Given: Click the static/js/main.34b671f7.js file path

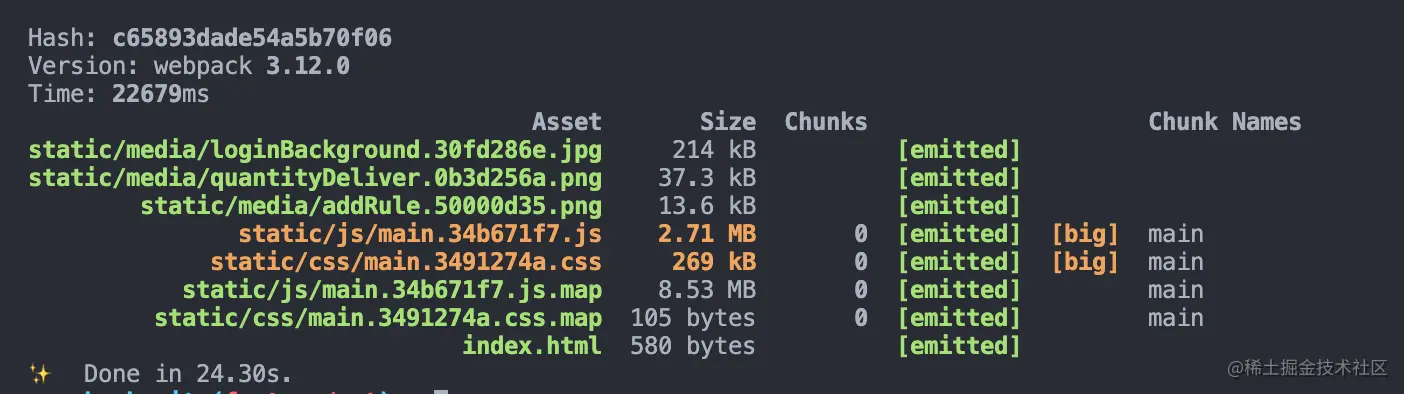Looking at the screenshot, I should click(420, 234).
